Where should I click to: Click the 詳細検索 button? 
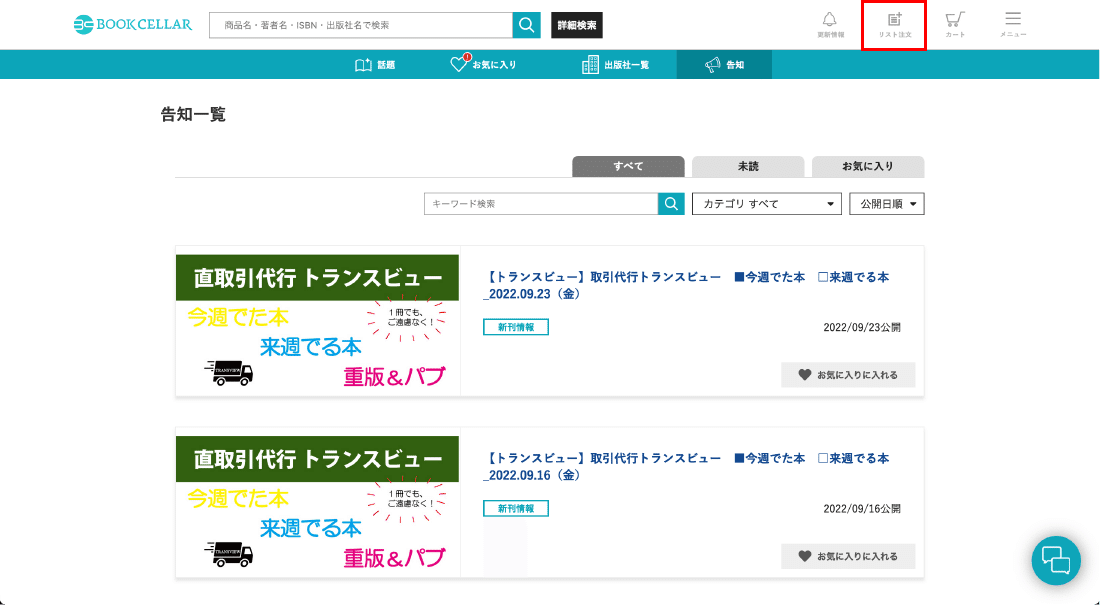pyautogui.click(x=576, y=24)
